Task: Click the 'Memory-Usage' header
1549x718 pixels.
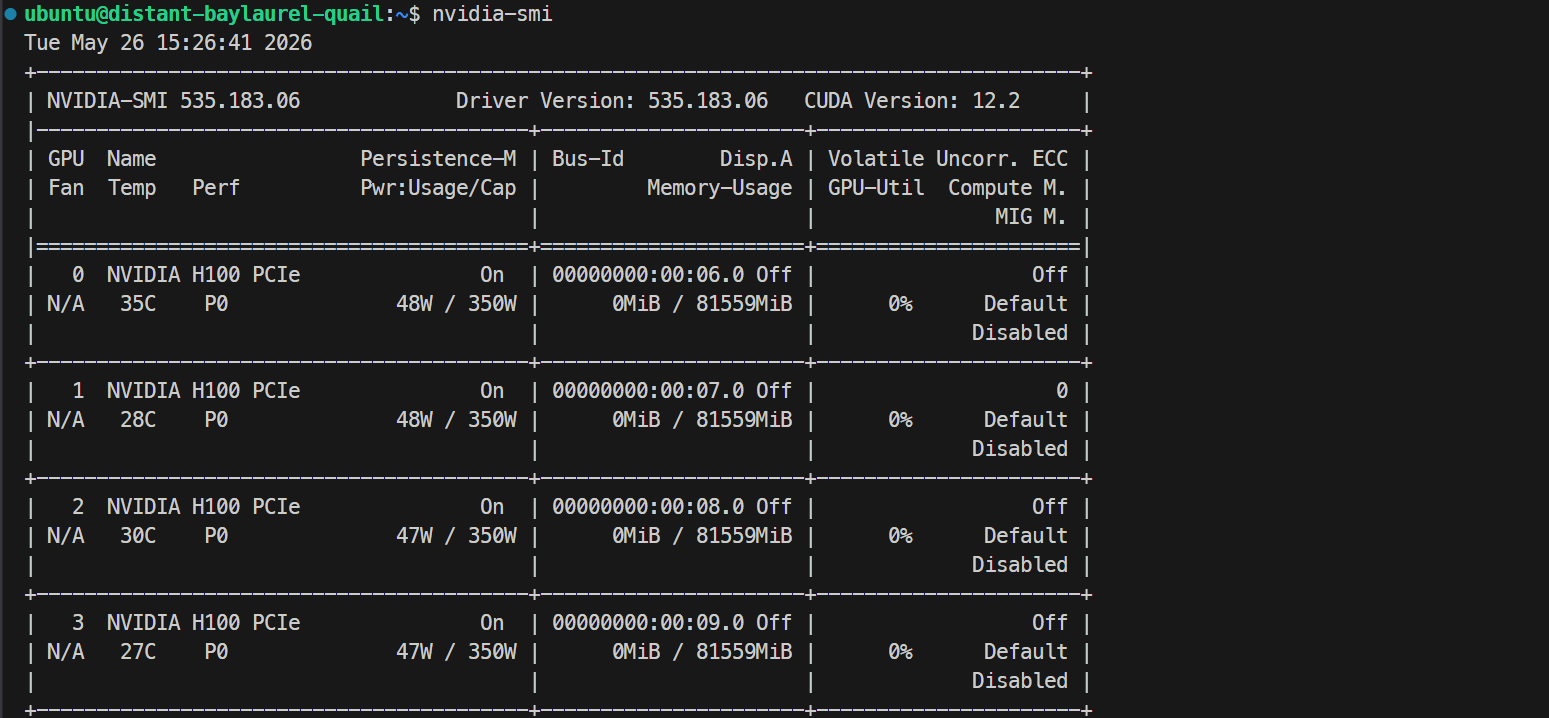Action: [x=720, y=188]
